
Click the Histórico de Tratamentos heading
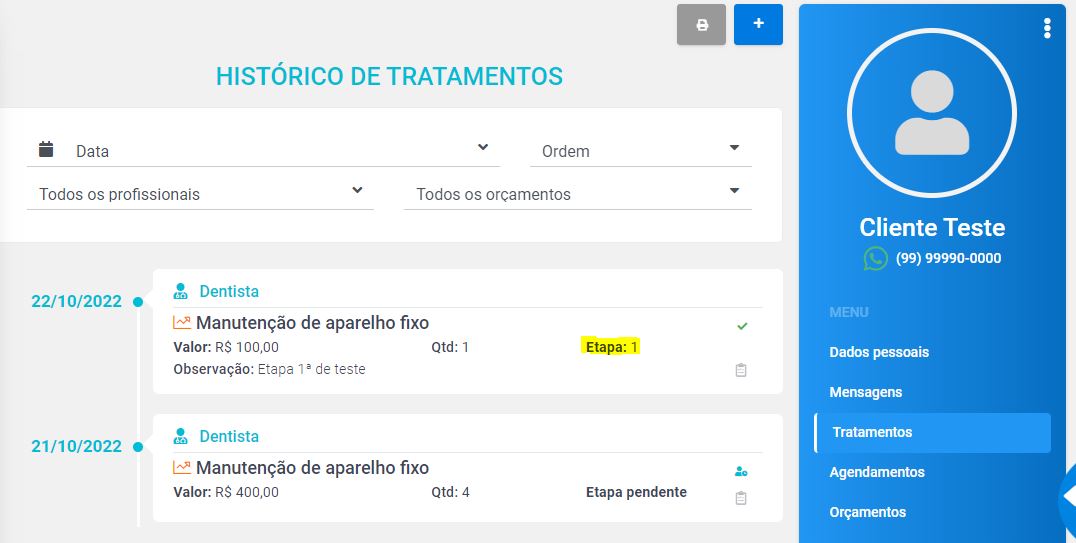click(x=389, y=76)
